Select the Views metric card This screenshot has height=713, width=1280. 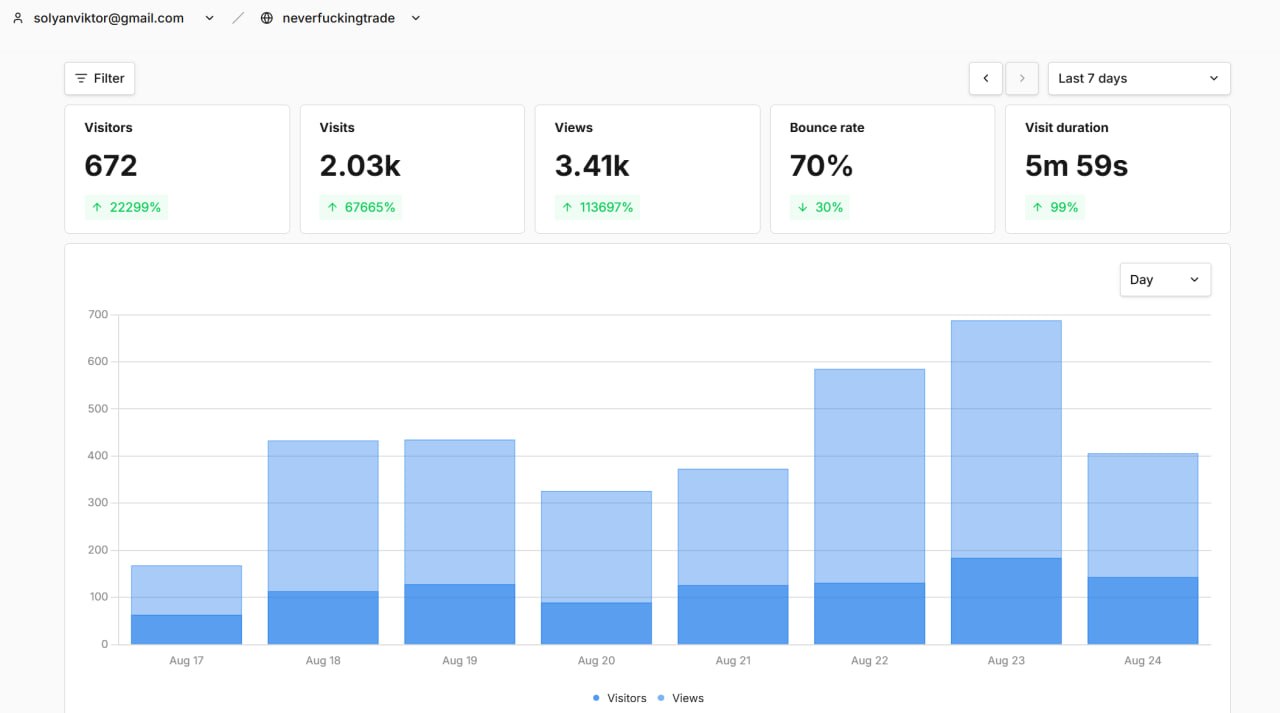(647, 169)
